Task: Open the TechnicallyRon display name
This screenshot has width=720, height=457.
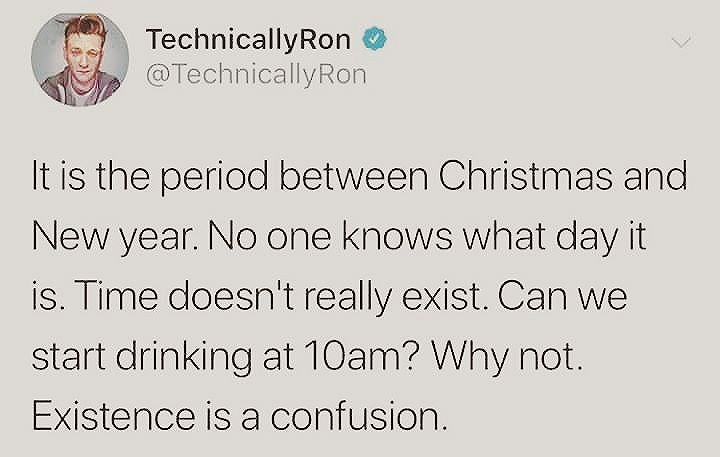Action: tap(248, 40)
